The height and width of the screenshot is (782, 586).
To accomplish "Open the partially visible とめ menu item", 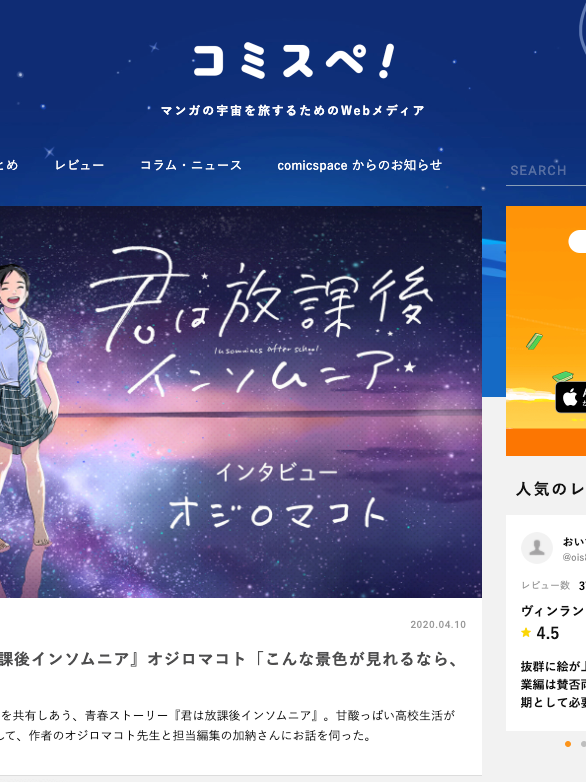I will (9, 165).
